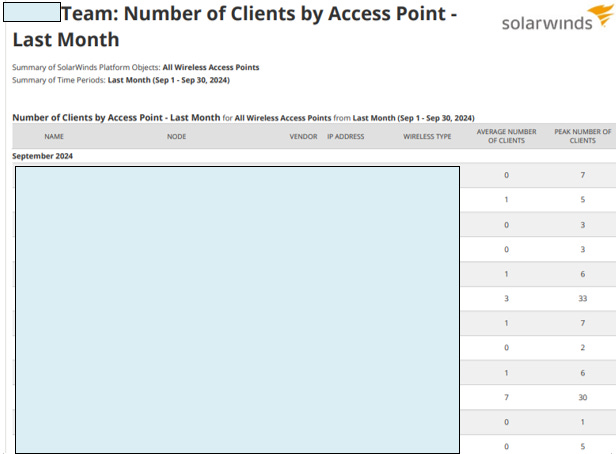Click the NAME column header

54,136
